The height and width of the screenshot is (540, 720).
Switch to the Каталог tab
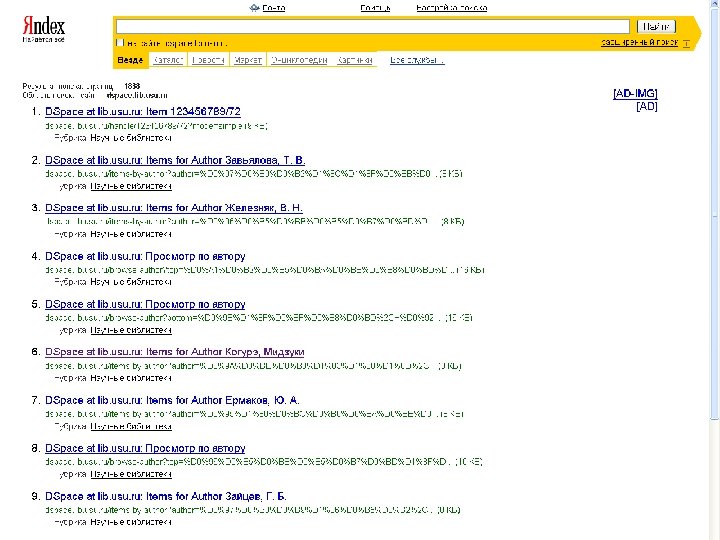(168, 60)
